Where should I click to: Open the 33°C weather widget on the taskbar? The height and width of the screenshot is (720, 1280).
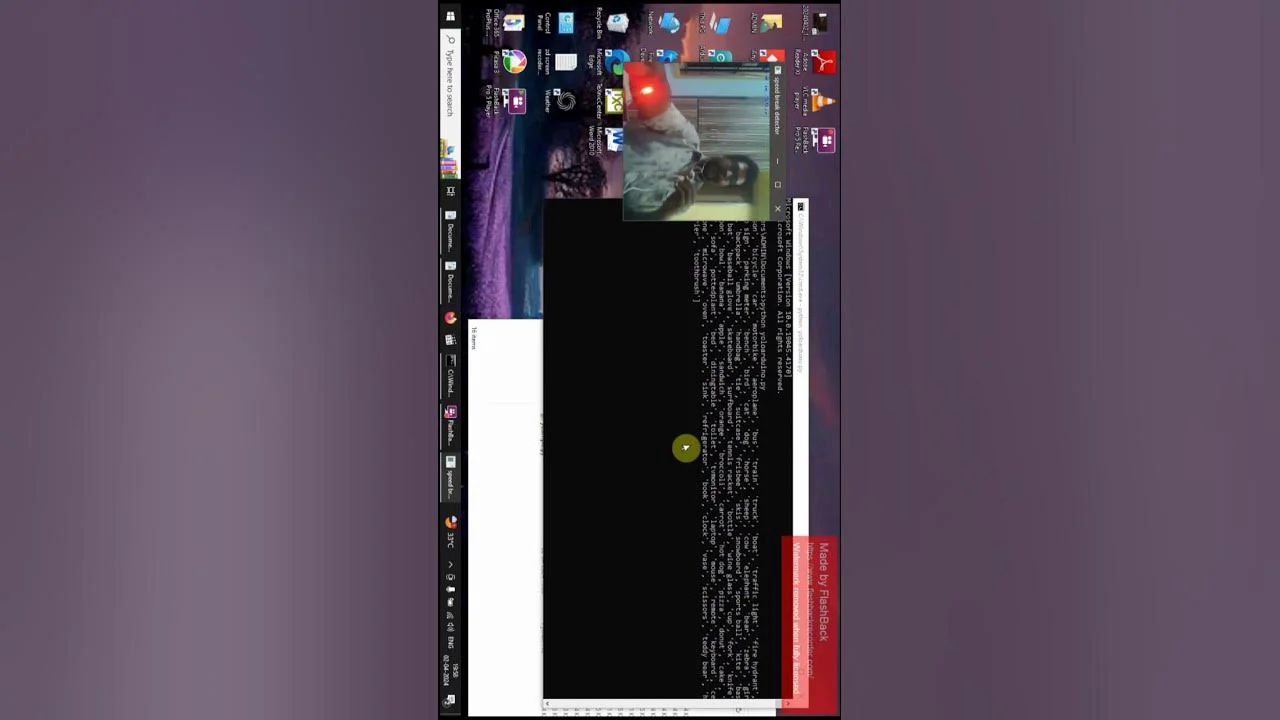pos(450,531)
